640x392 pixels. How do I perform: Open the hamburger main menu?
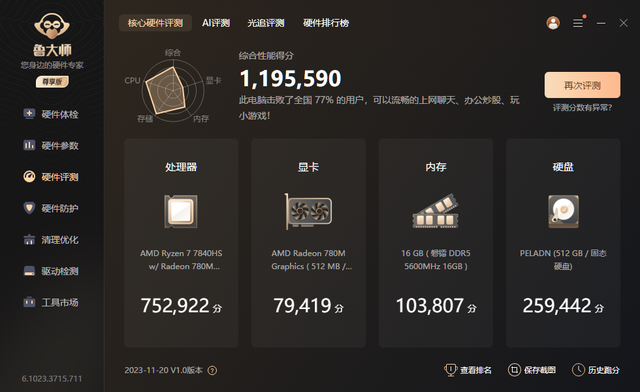(x=578, y=23)
